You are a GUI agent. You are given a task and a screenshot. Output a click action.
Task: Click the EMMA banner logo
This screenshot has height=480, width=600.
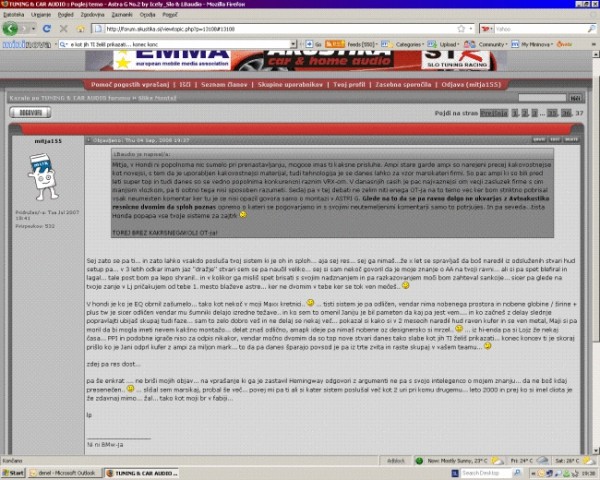(172, 60)
